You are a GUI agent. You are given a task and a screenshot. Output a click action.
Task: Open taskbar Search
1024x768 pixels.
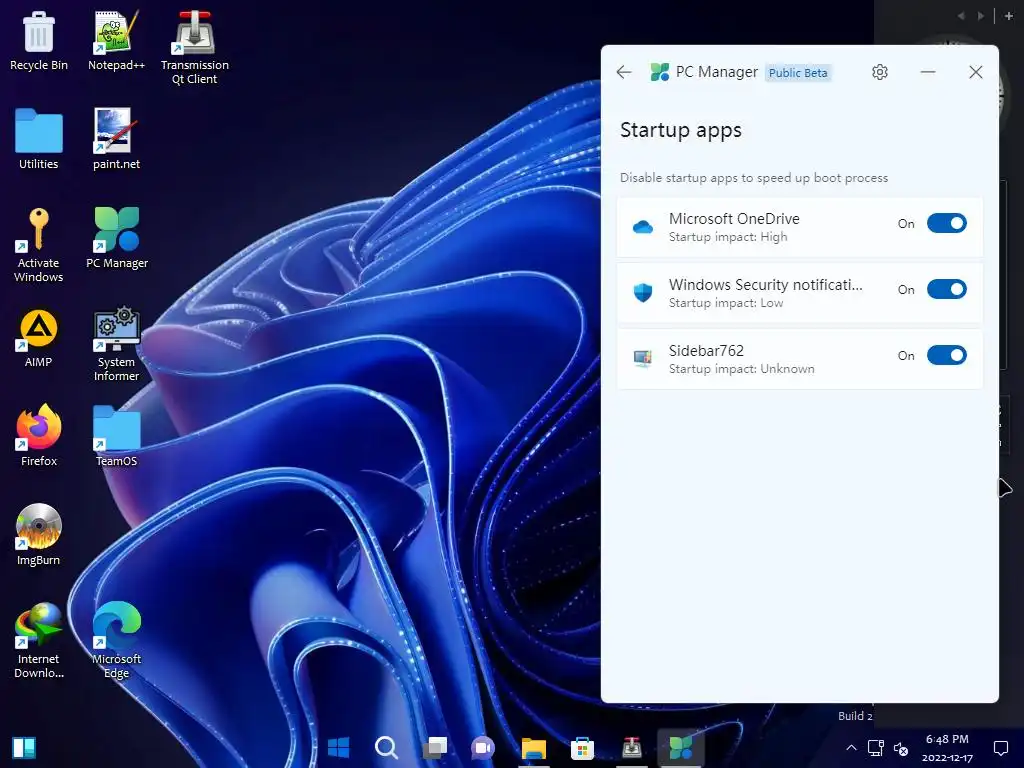pos(387,748)
